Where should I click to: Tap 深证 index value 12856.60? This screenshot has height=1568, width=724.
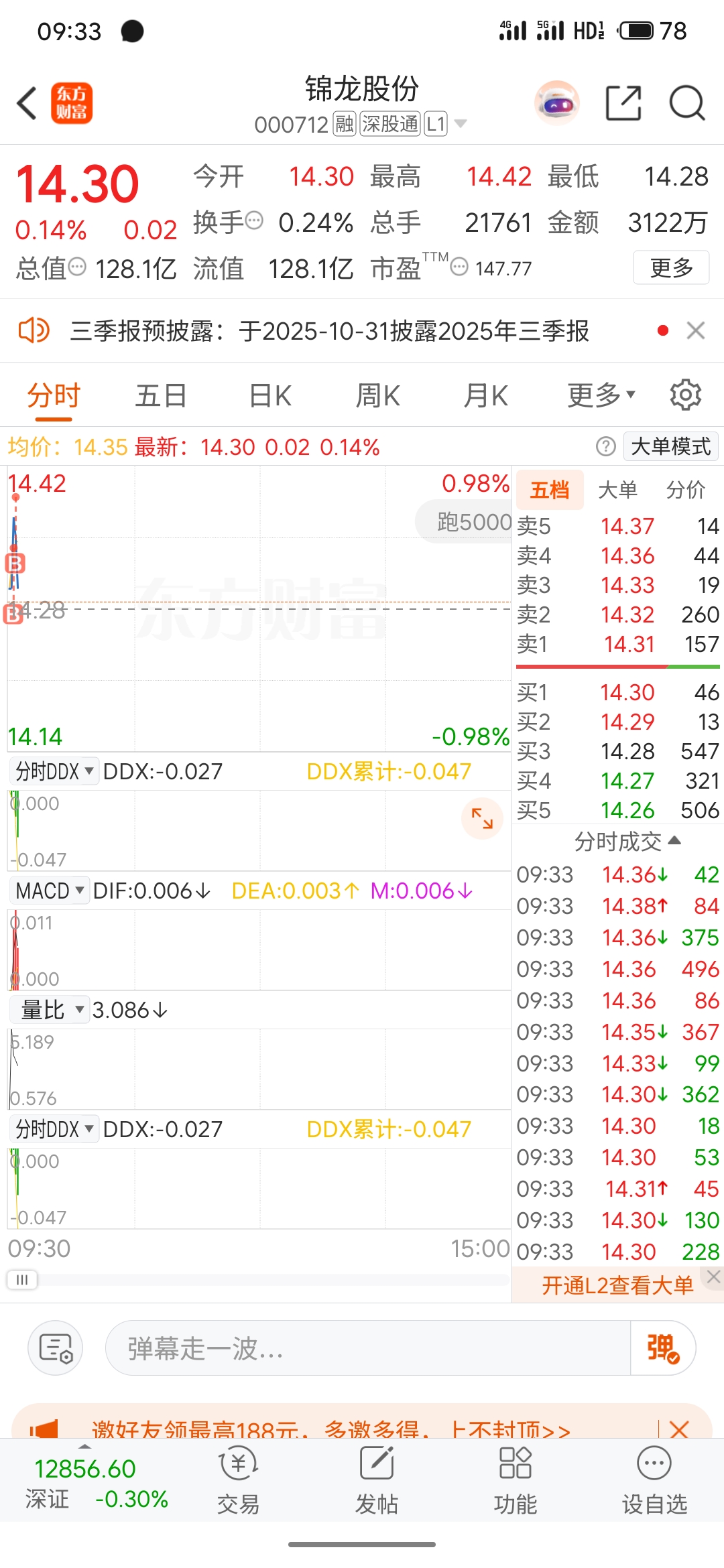point(85,1469)
